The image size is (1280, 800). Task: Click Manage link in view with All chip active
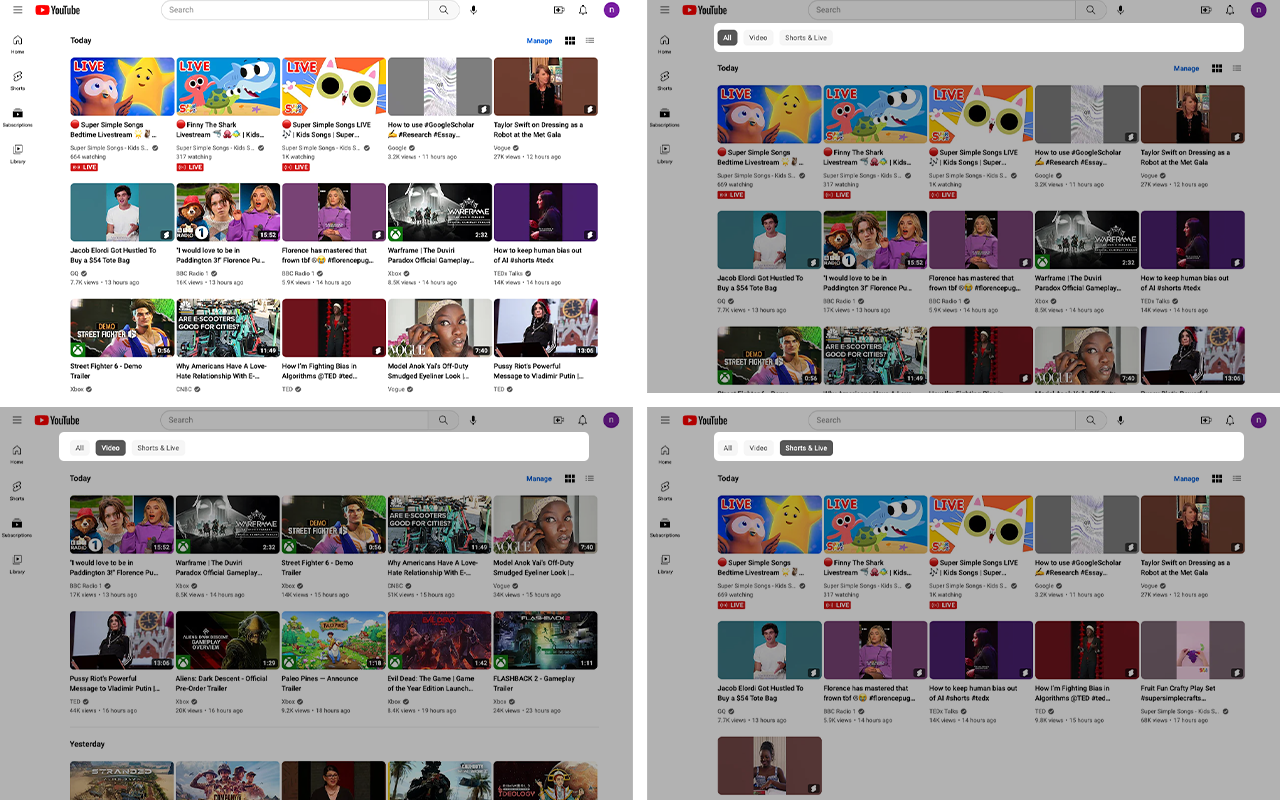pos(1186,69)
